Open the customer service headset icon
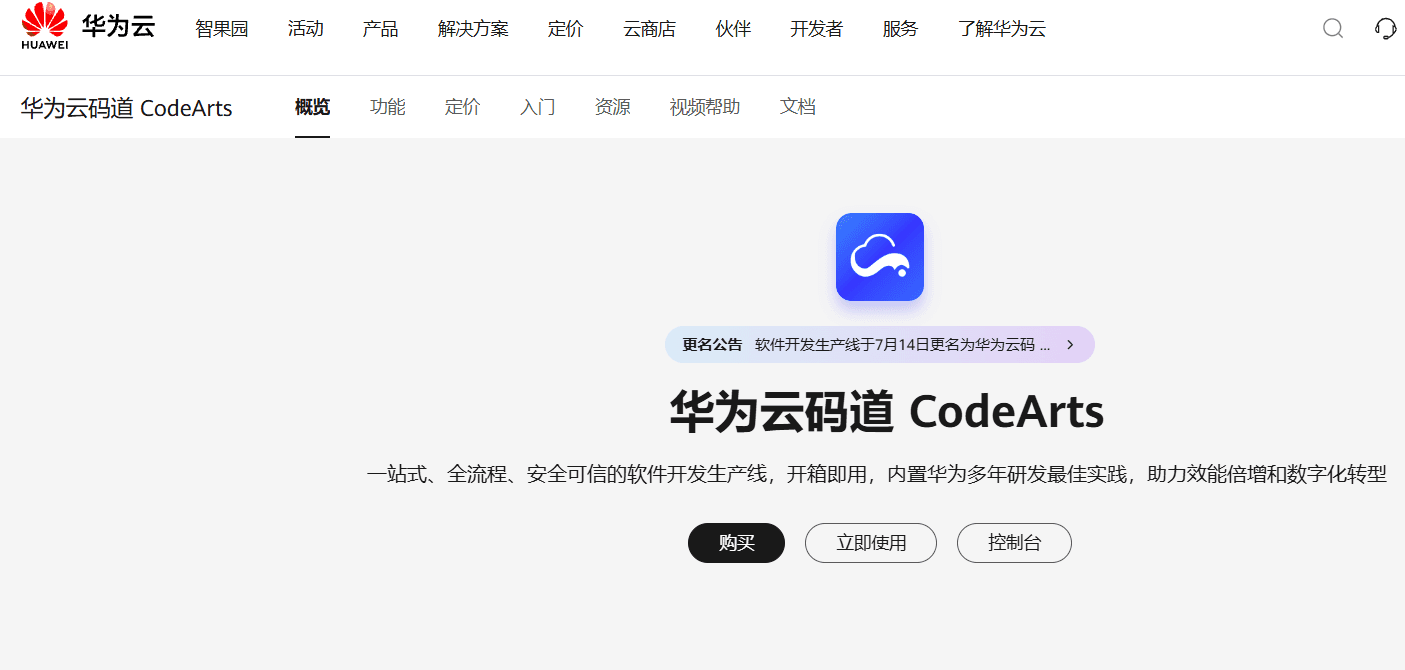This screenshot has width=1405, height=670. (1386, 28)
